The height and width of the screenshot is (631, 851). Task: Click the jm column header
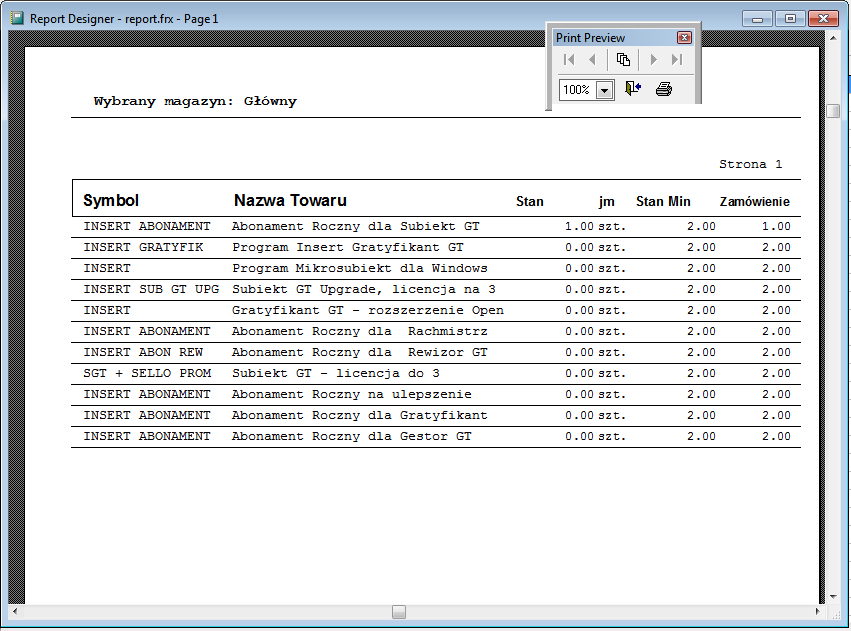607,202
